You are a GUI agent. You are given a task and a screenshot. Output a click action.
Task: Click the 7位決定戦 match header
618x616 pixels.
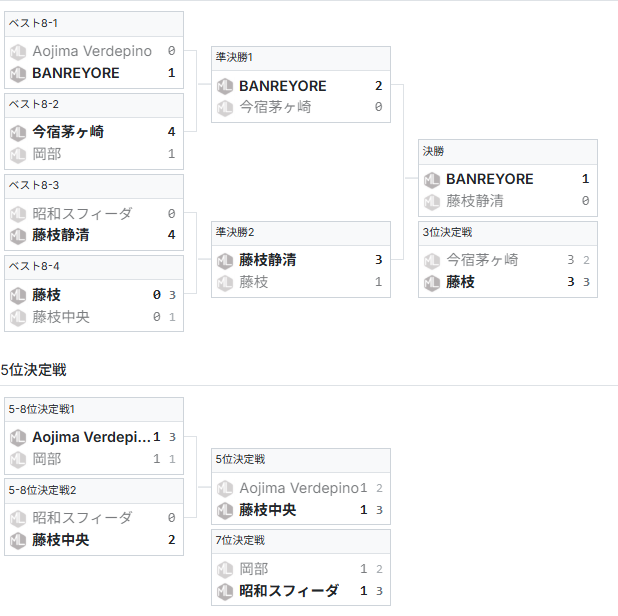pyautogui.click(x=300, y=541)
